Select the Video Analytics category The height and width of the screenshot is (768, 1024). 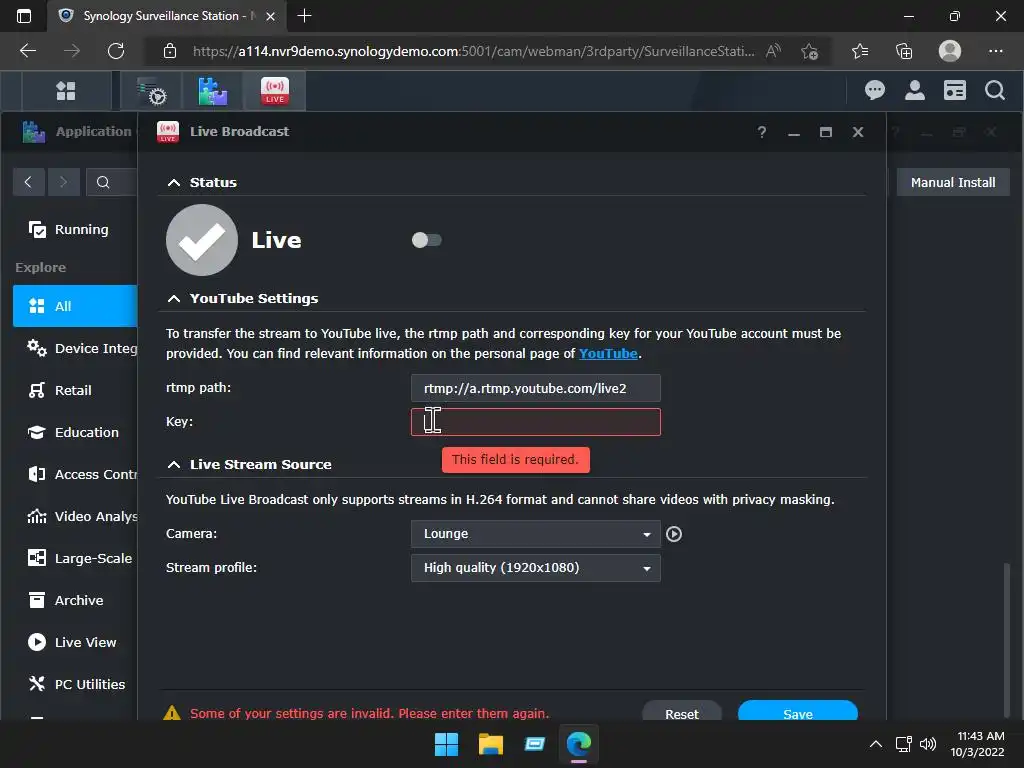point(75,516)
